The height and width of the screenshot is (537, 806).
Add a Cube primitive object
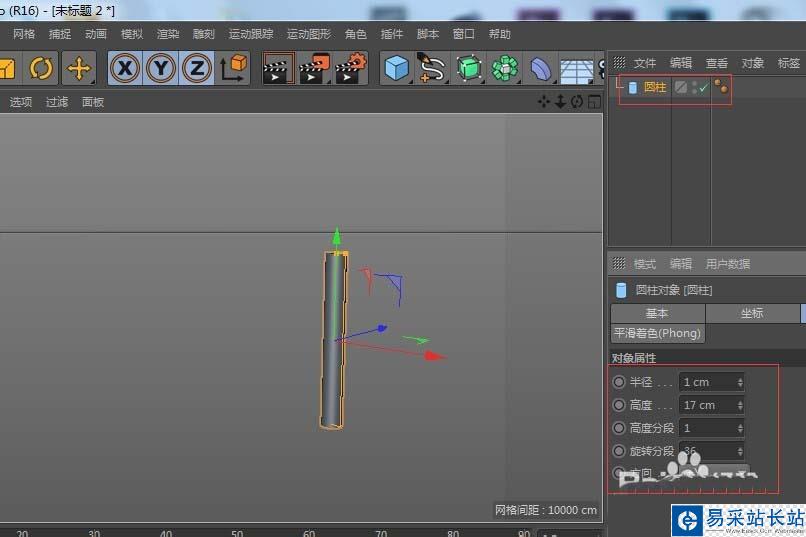397,68
